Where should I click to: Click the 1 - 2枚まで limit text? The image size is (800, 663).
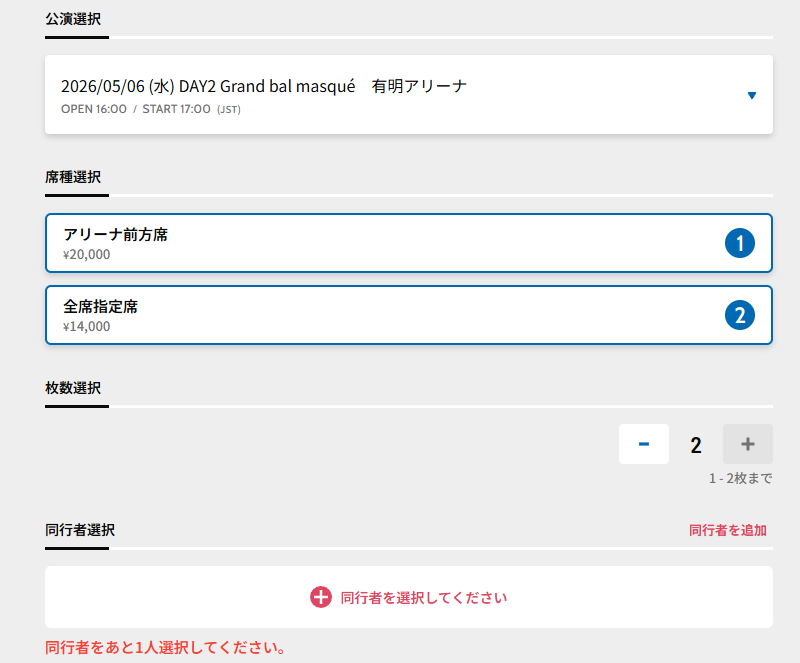click(x=740, y=478)
